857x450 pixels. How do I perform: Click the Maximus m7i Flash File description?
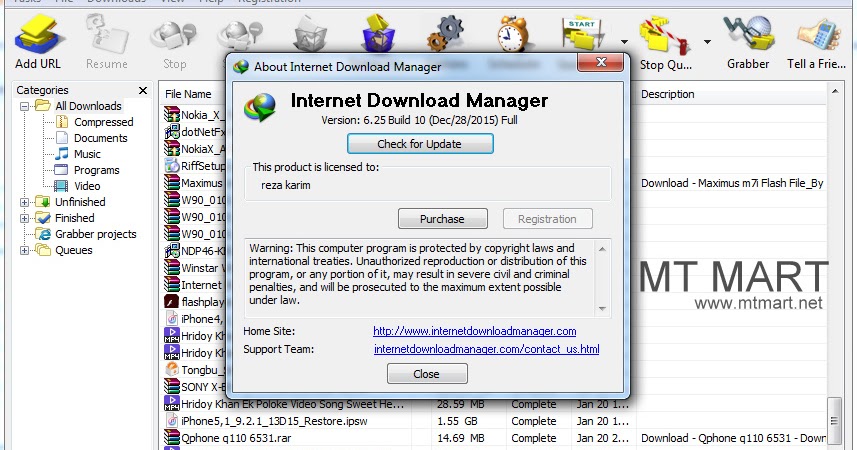click(x=732, y=183)
